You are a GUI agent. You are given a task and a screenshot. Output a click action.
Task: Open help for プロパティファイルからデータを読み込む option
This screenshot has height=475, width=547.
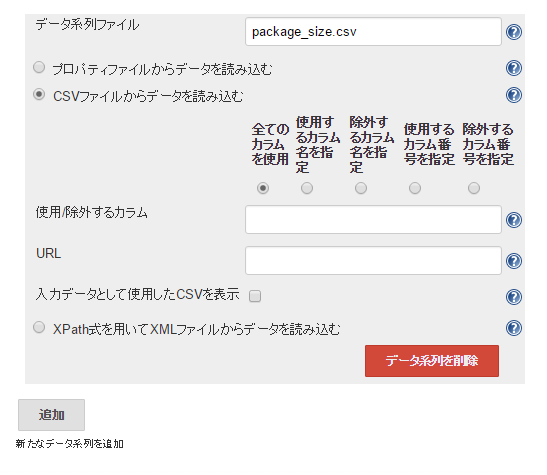tap(514, 68)
